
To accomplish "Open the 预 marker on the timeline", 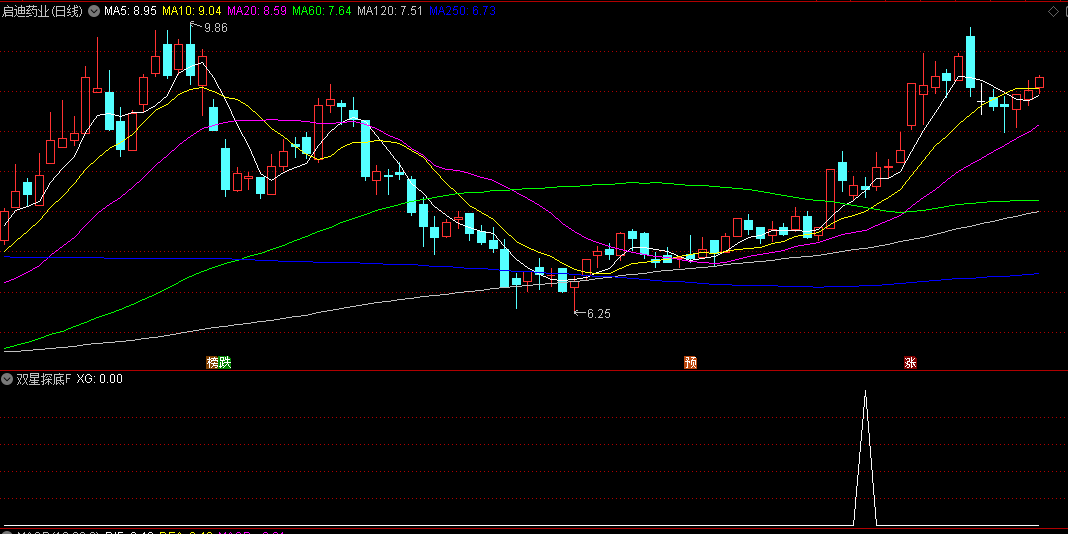I will coord(691,362).
